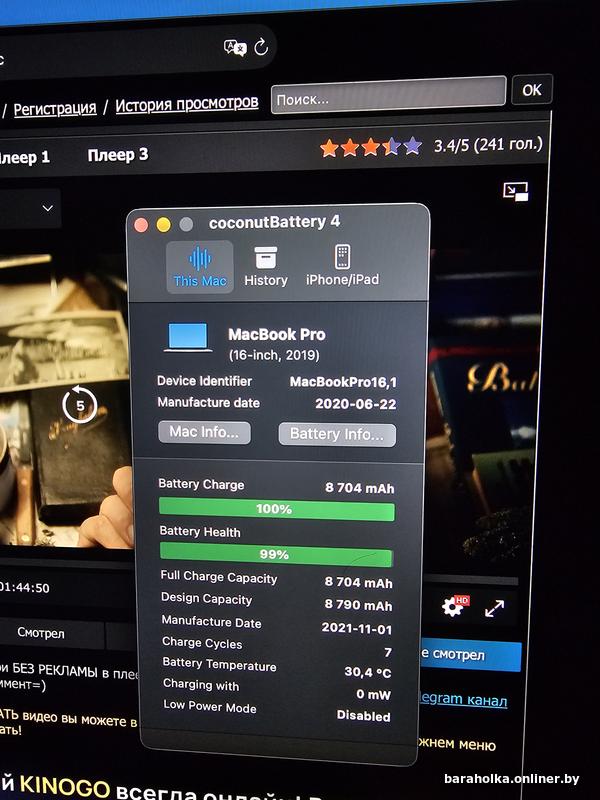
Task: Select the Плеер 1 tab
Action: coord(24,157)
